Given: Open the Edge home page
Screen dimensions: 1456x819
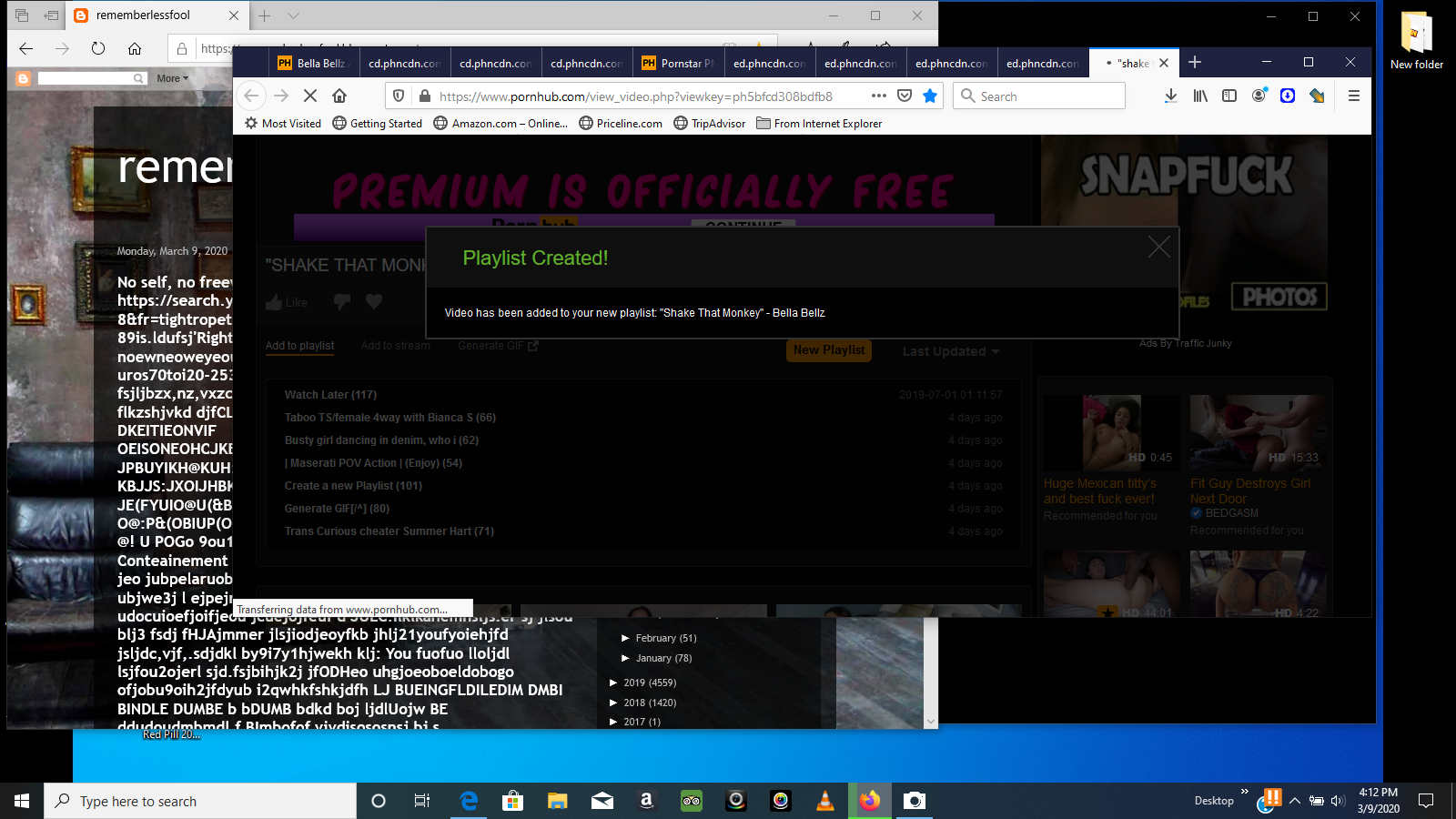Looking at the screenshot, I should click(x=135, y=48).
